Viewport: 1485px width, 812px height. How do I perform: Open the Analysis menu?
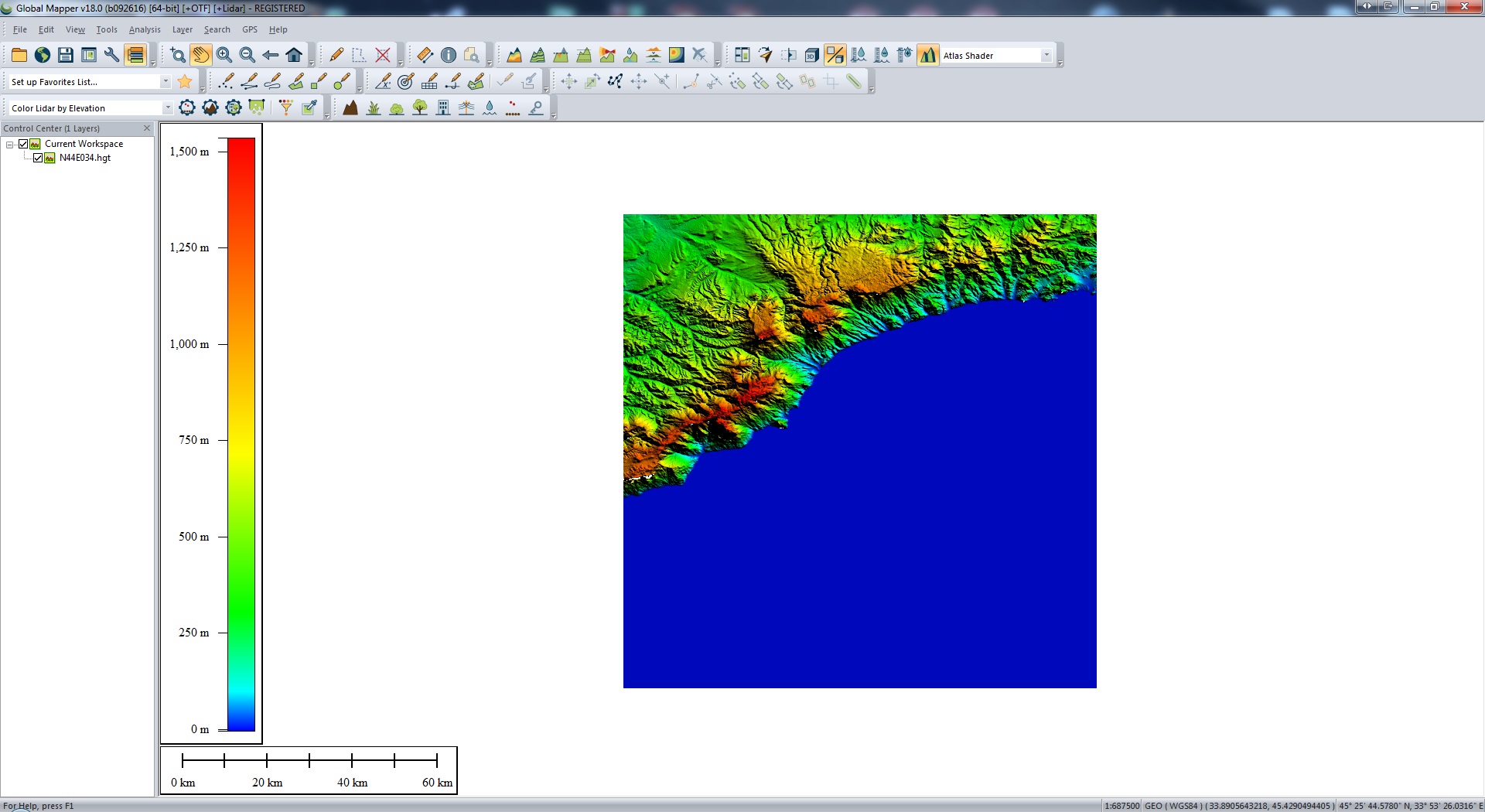[145, 29]
